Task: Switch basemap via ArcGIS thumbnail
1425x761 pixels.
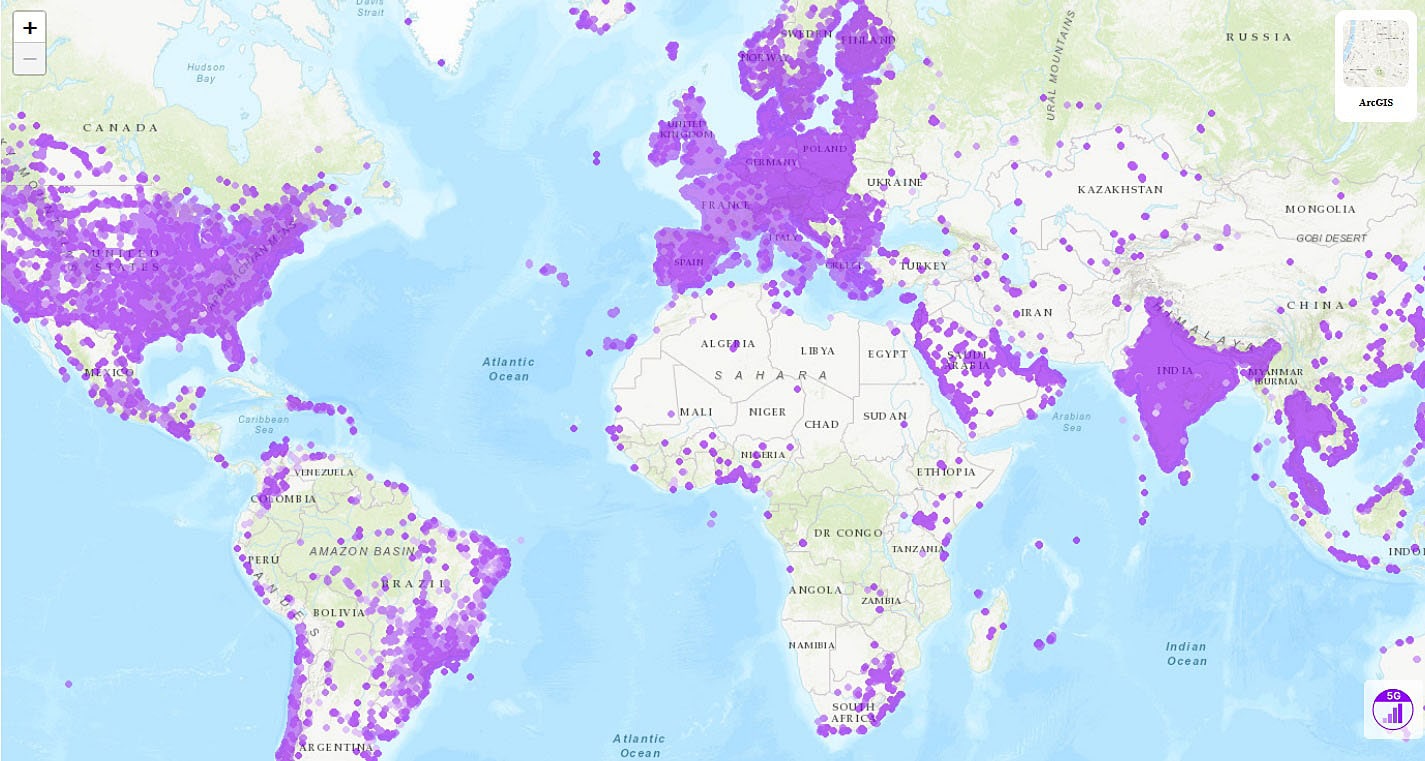Action: pyautogui.click(x=1375, y=66)
